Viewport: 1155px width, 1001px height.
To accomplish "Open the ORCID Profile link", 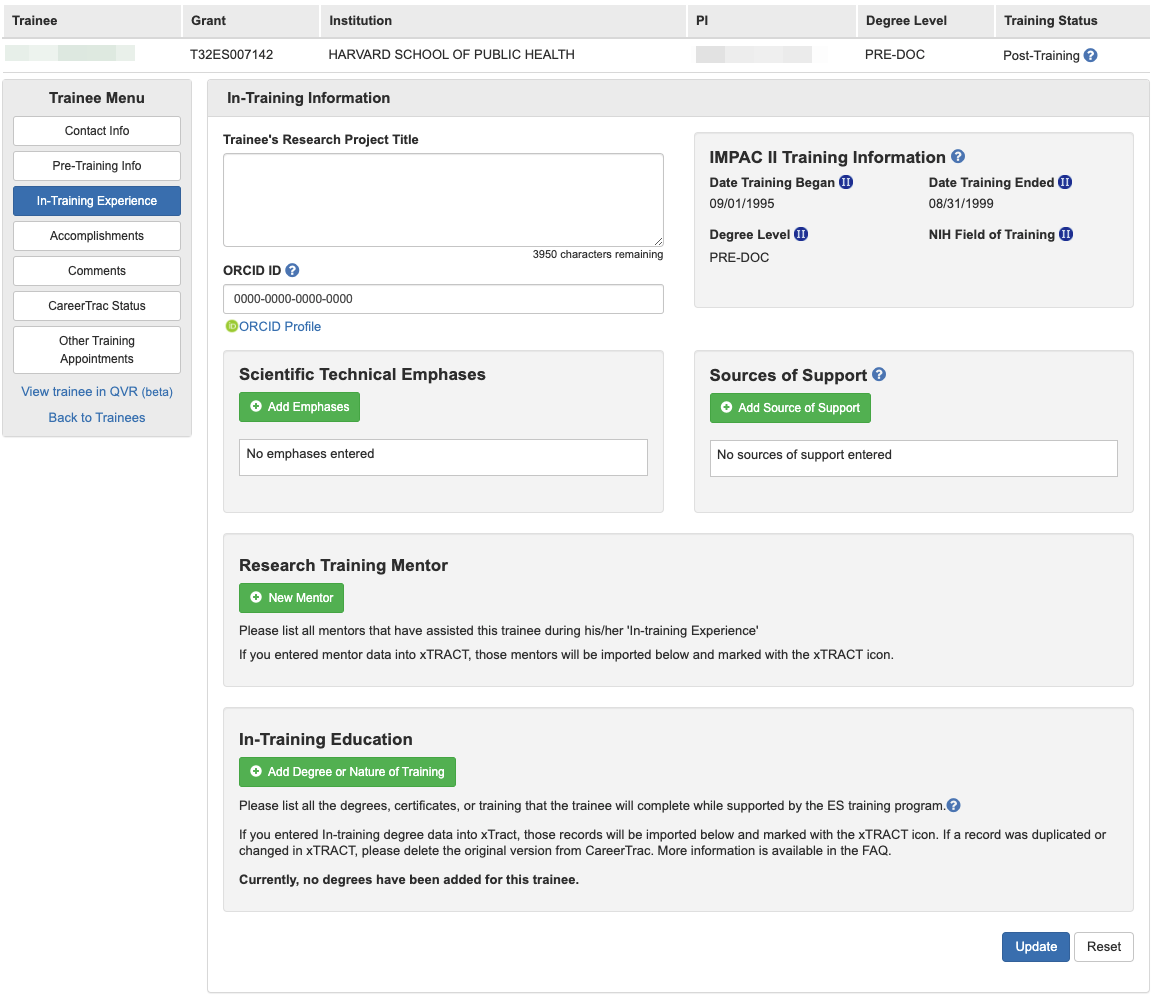I will click(x=279, y=327).
